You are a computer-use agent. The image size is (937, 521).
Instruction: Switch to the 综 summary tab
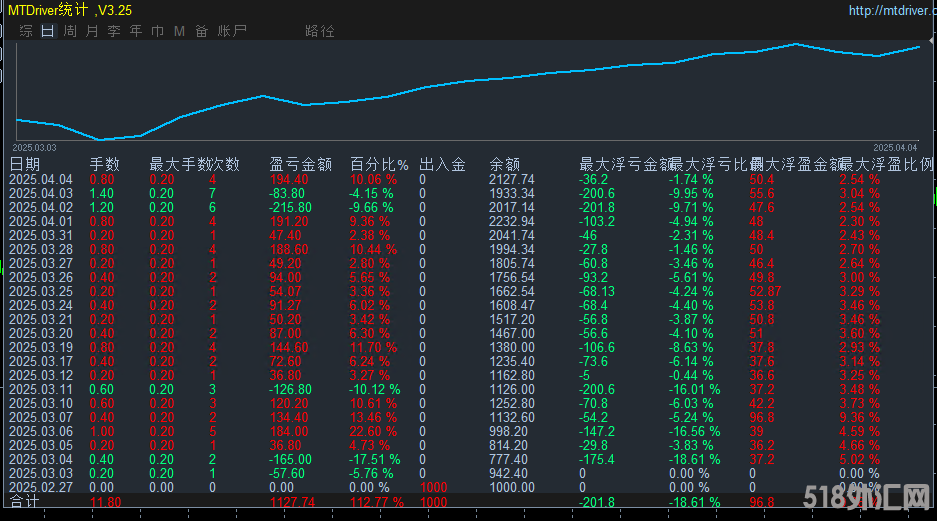coord(26,31)
